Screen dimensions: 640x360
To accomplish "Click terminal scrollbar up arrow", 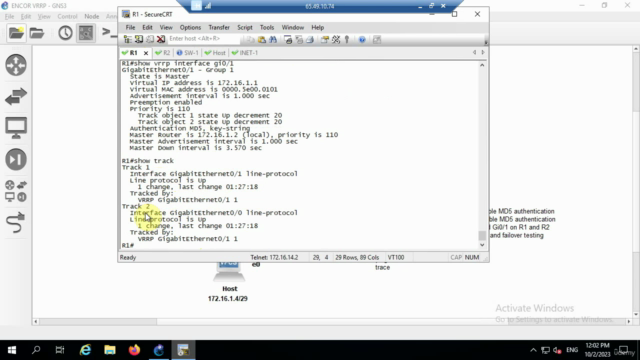I will tap(482, 65).
